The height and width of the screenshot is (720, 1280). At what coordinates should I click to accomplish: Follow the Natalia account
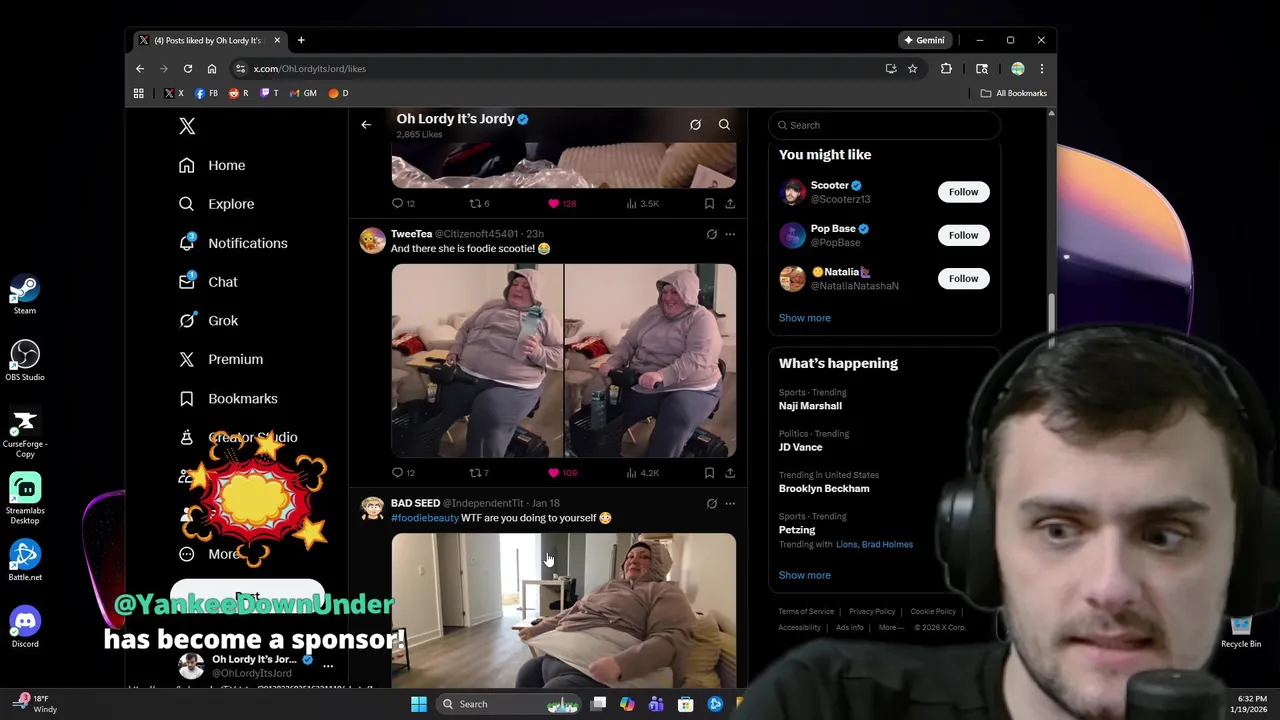coord(963,278)
